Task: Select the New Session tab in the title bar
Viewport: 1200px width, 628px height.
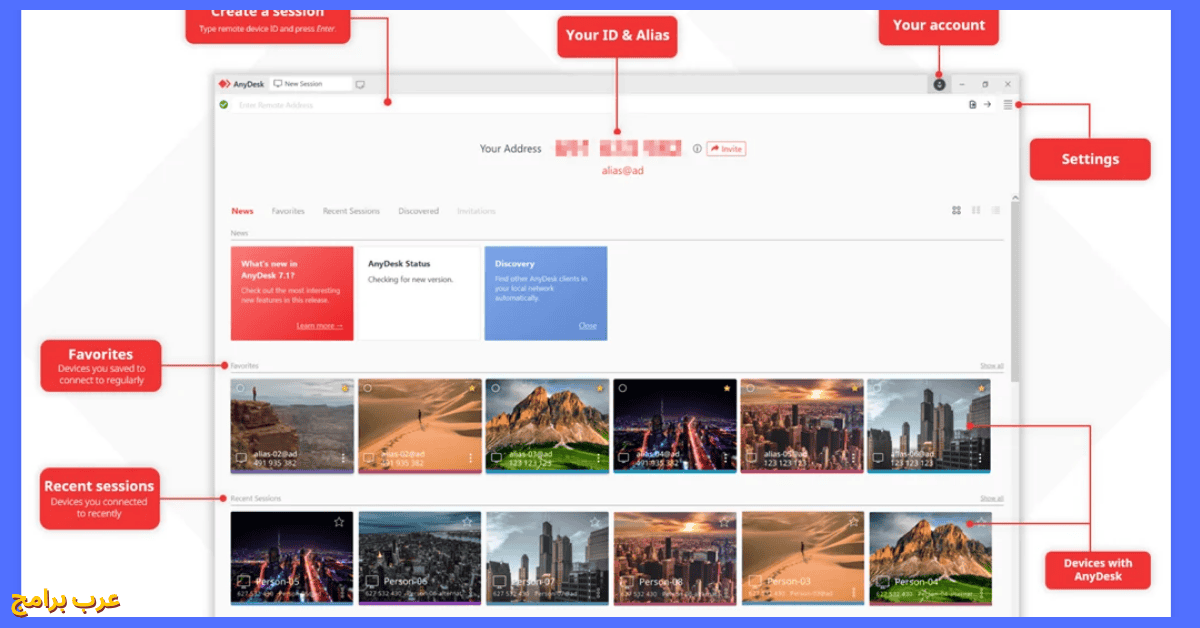Action: pos(311,84)
